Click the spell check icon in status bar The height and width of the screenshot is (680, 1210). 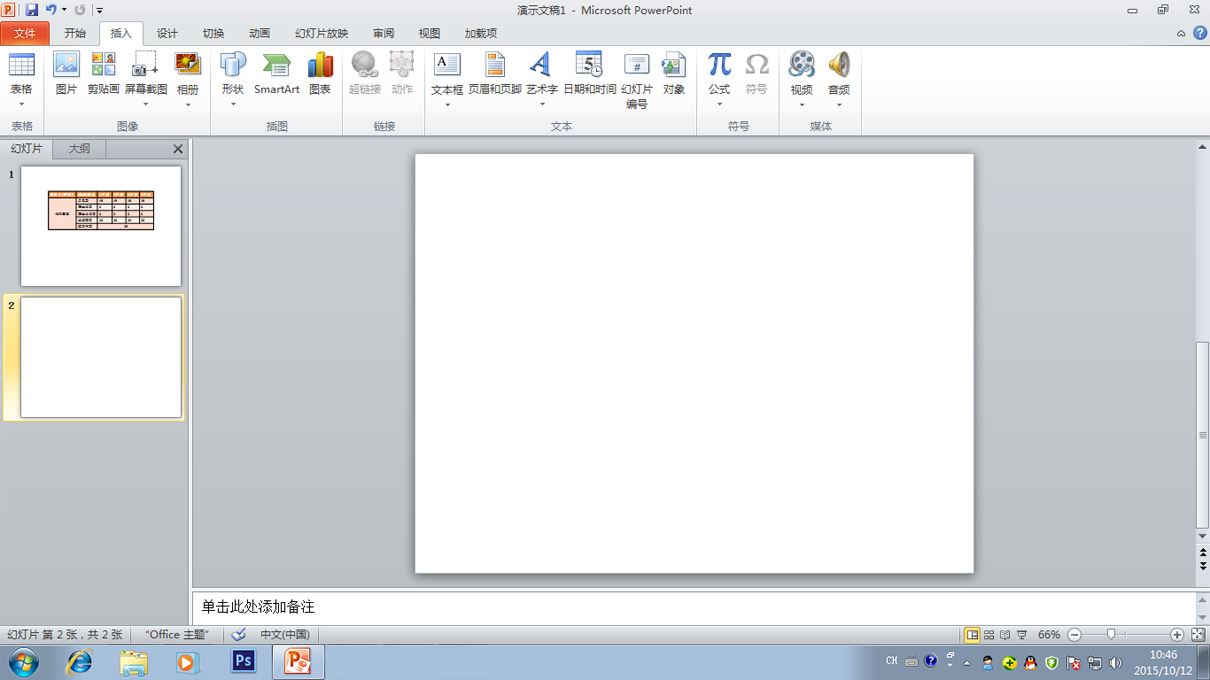[x=238, y=634]
